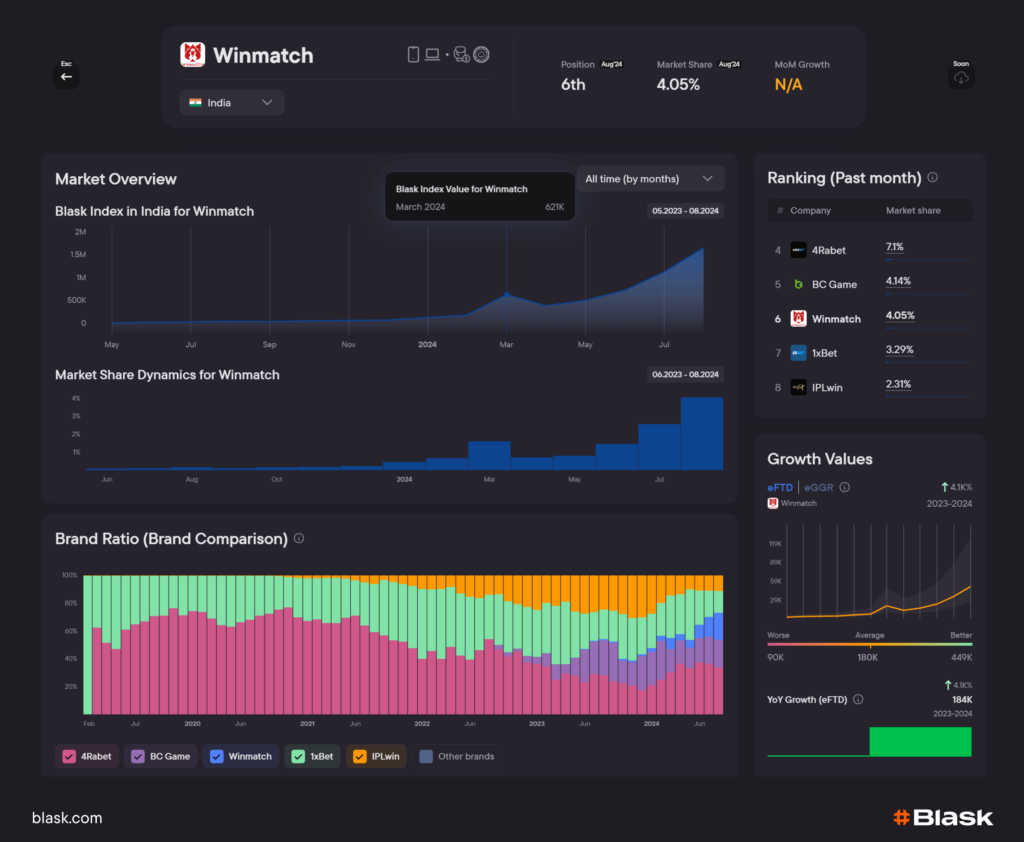
Task: Click info icon beside Brand Ratio title
Action: [x=299, y=538]
